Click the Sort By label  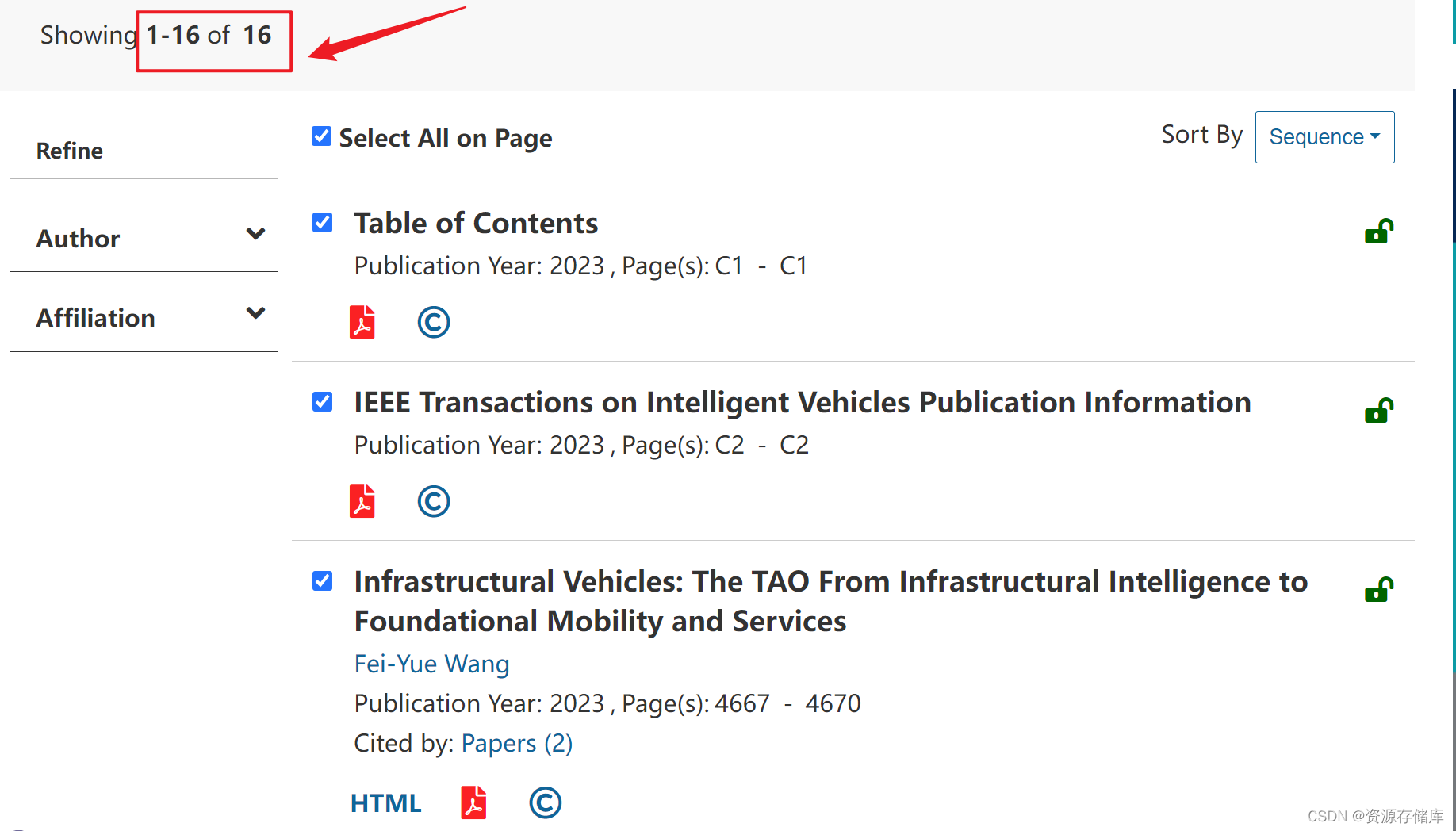[1202, 135]
